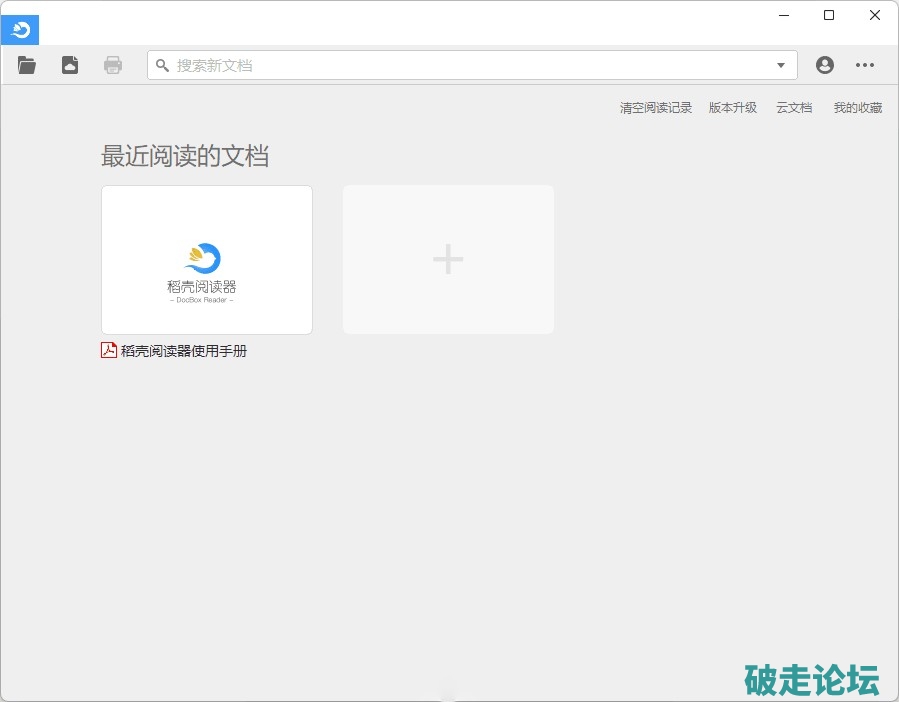Close the reader window
Screen dimensions: 899x702
click(875, 15)
